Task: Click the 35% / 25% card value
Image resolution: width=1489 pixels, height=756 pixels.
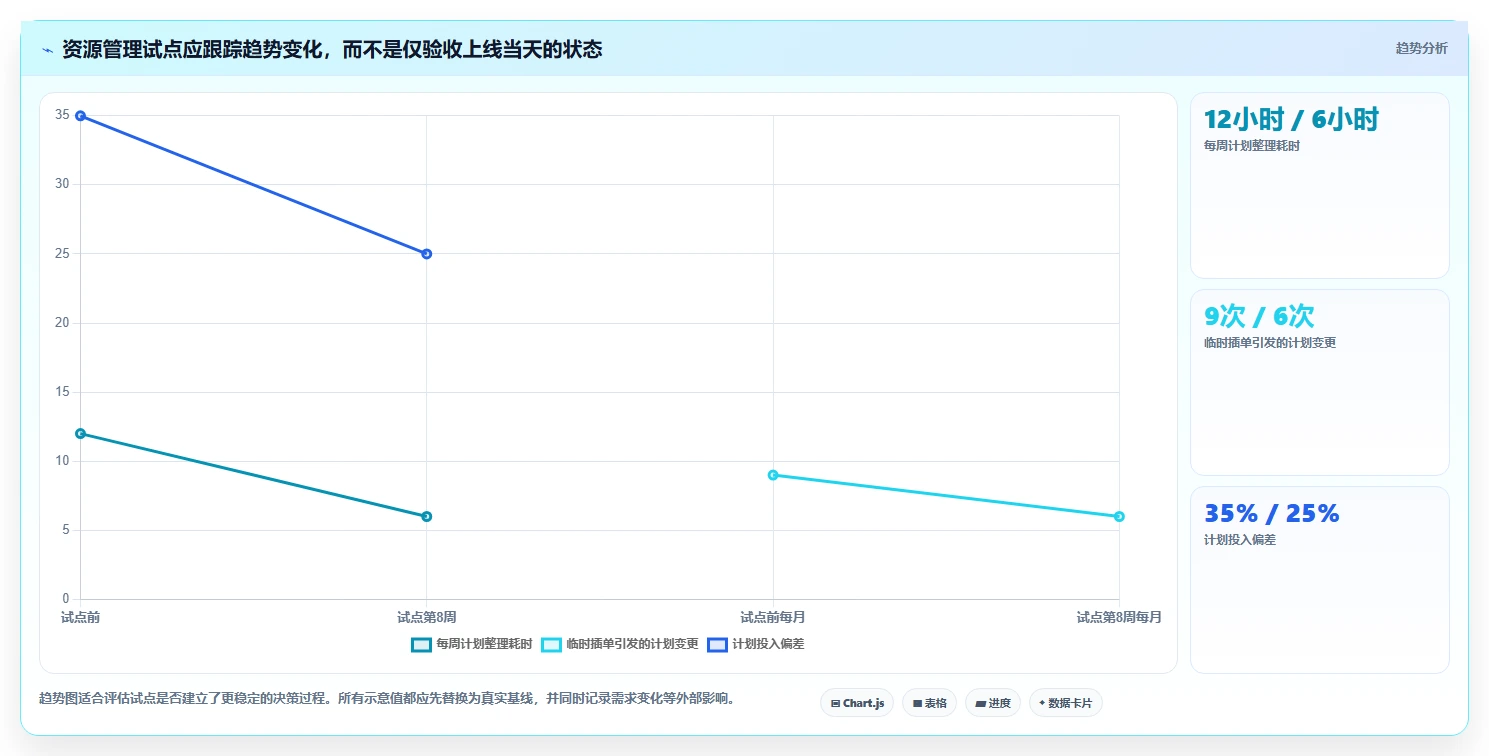Action: tap(1271, 514)
